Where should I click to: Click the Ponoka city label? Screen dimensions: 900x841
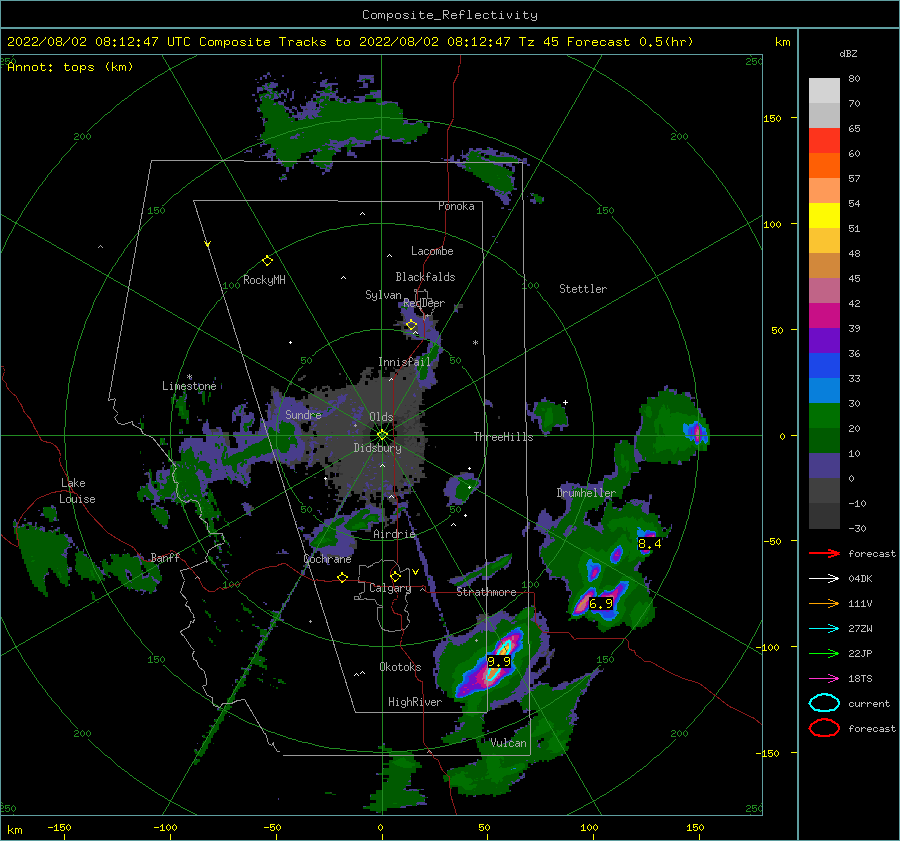point(456,206)
